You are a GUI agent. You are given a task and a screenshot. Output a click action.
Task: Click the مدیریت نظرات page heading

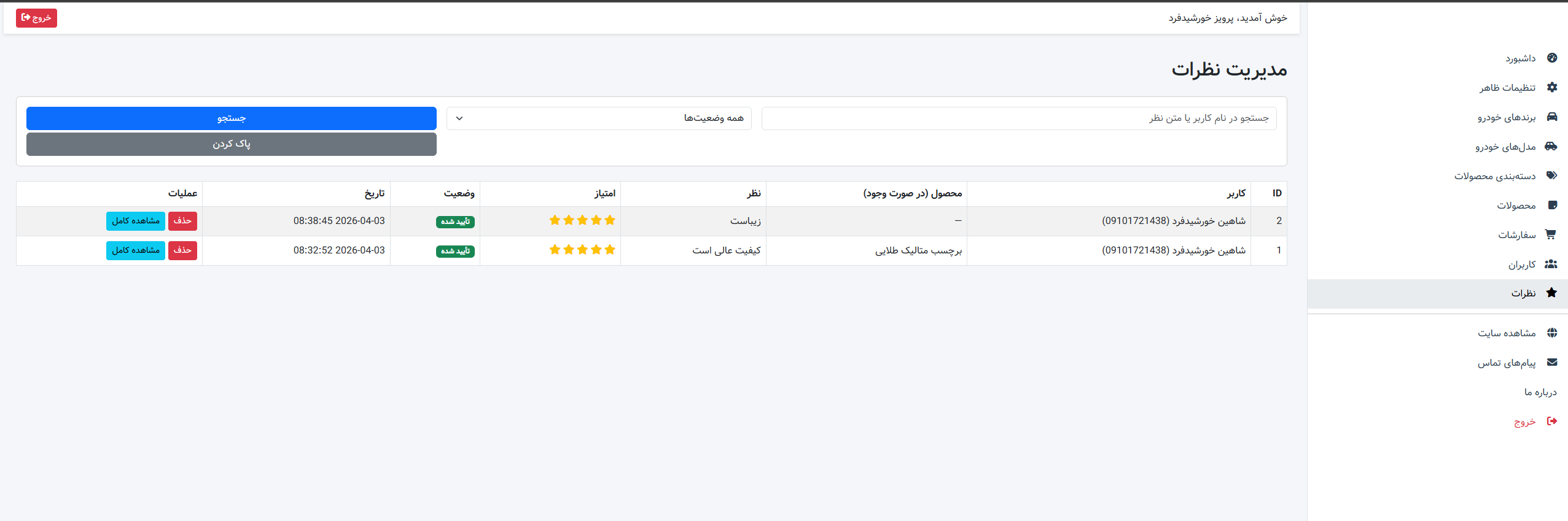coord(1229,70)
